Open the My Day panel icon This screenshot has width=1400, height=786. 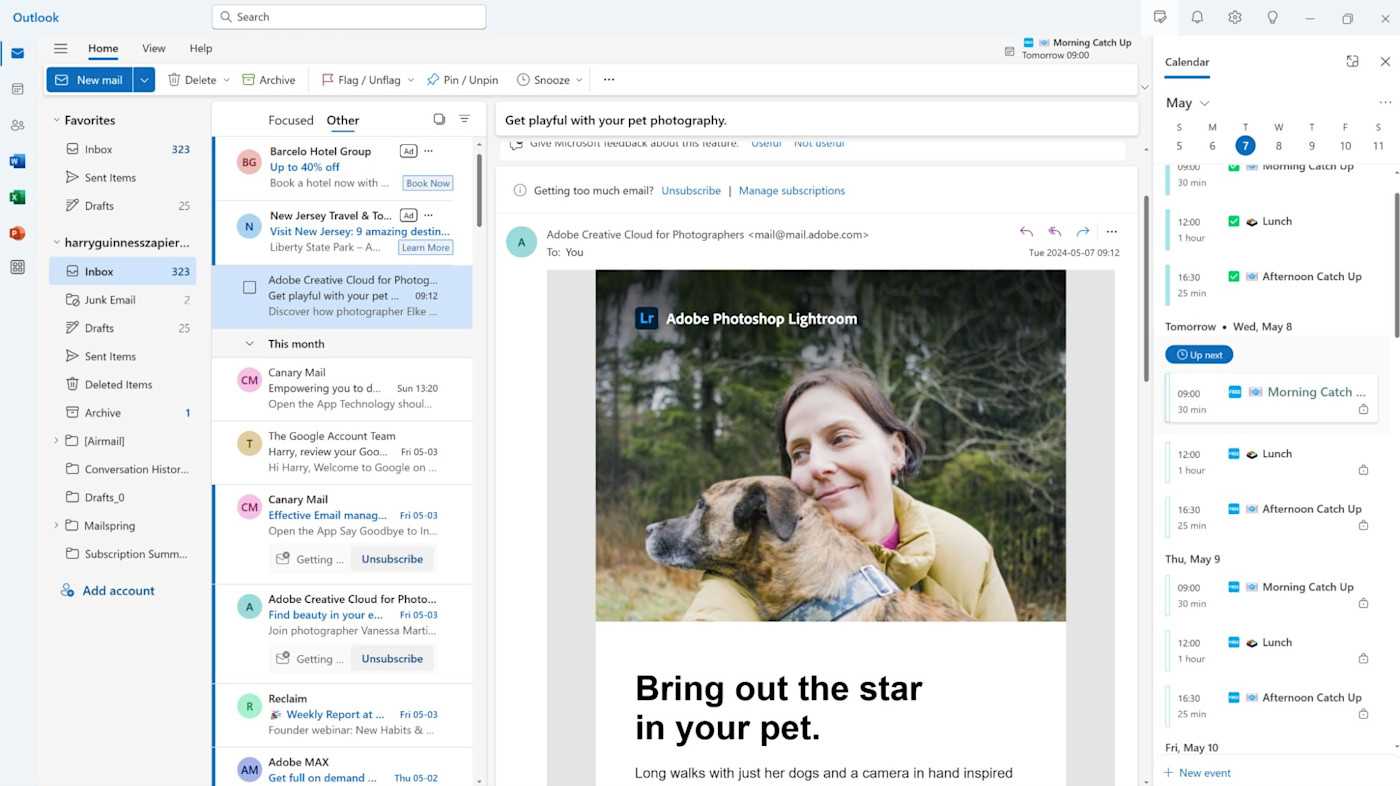[x=1160, y=17]
